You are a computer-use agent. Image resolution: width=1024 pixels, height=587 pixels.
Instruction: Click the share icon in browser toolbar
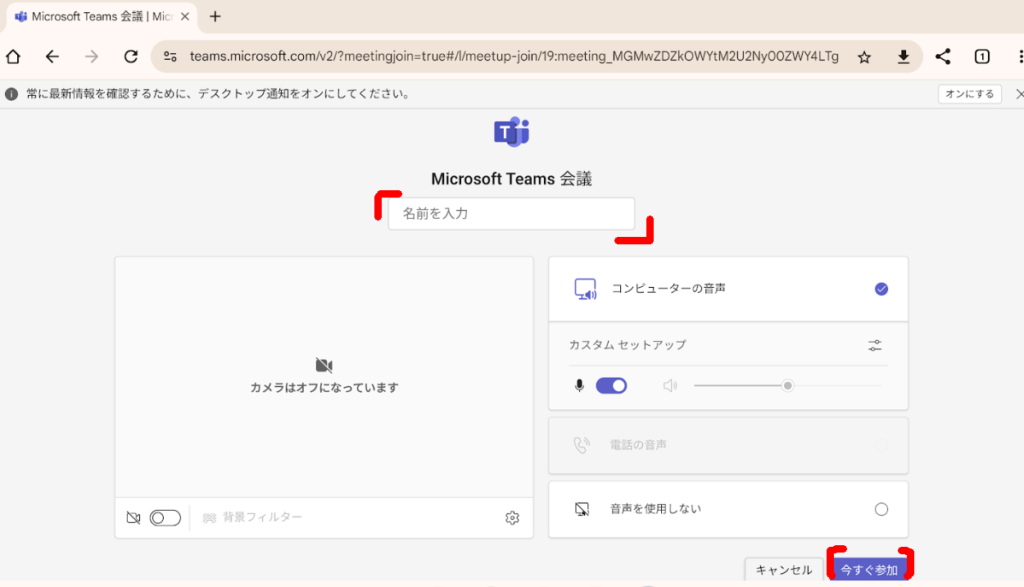(x=942, y=57)
